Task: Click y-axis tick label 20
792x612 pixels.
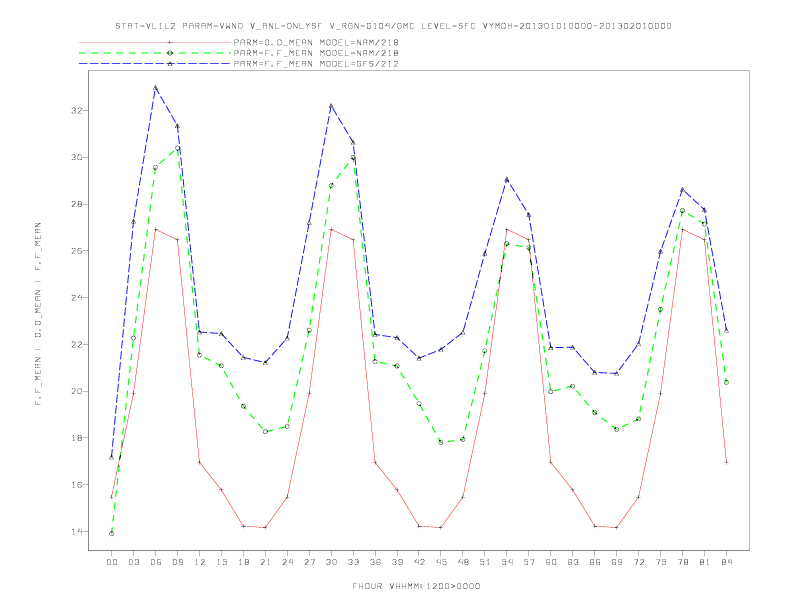Action: coord(77,391)
